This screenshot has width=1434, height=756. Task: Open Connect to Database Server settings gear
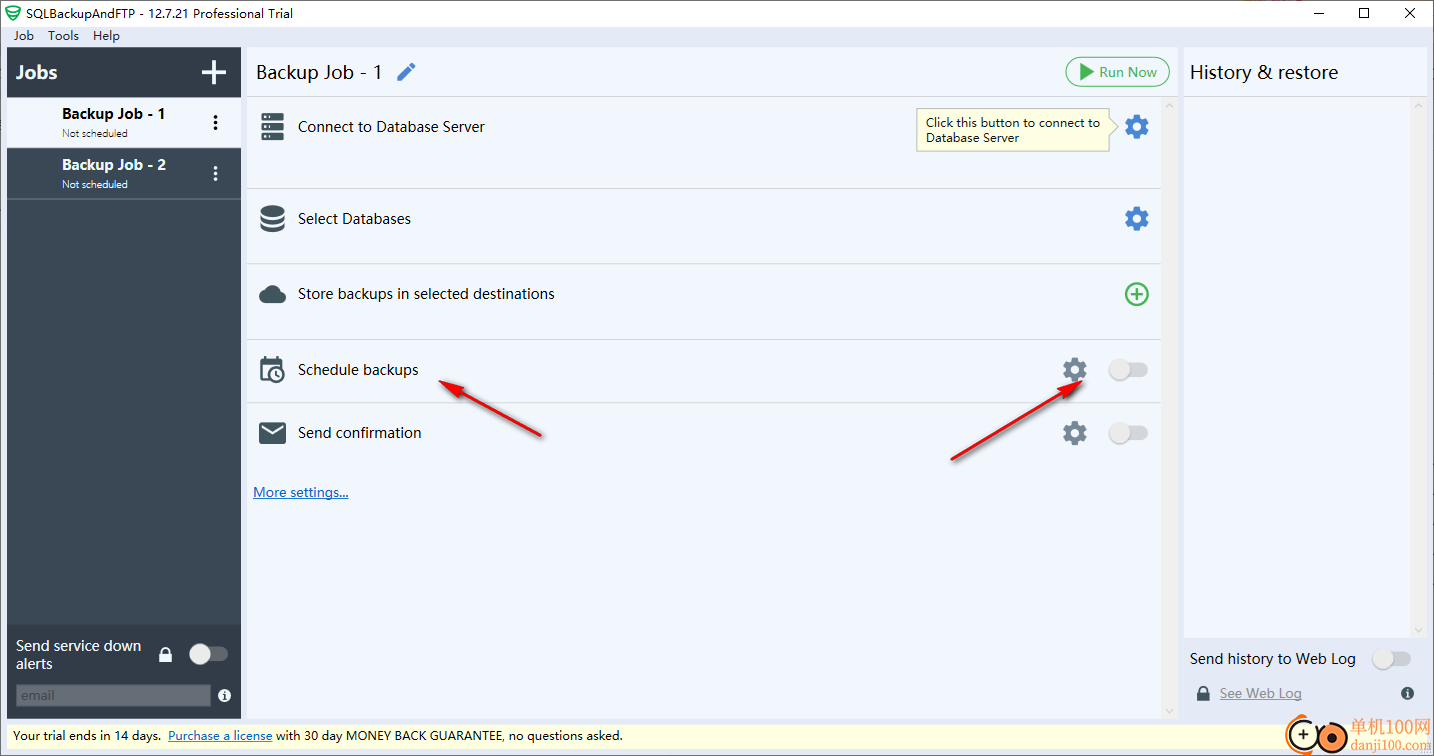pyautogui.click(x=1137, y=127)
